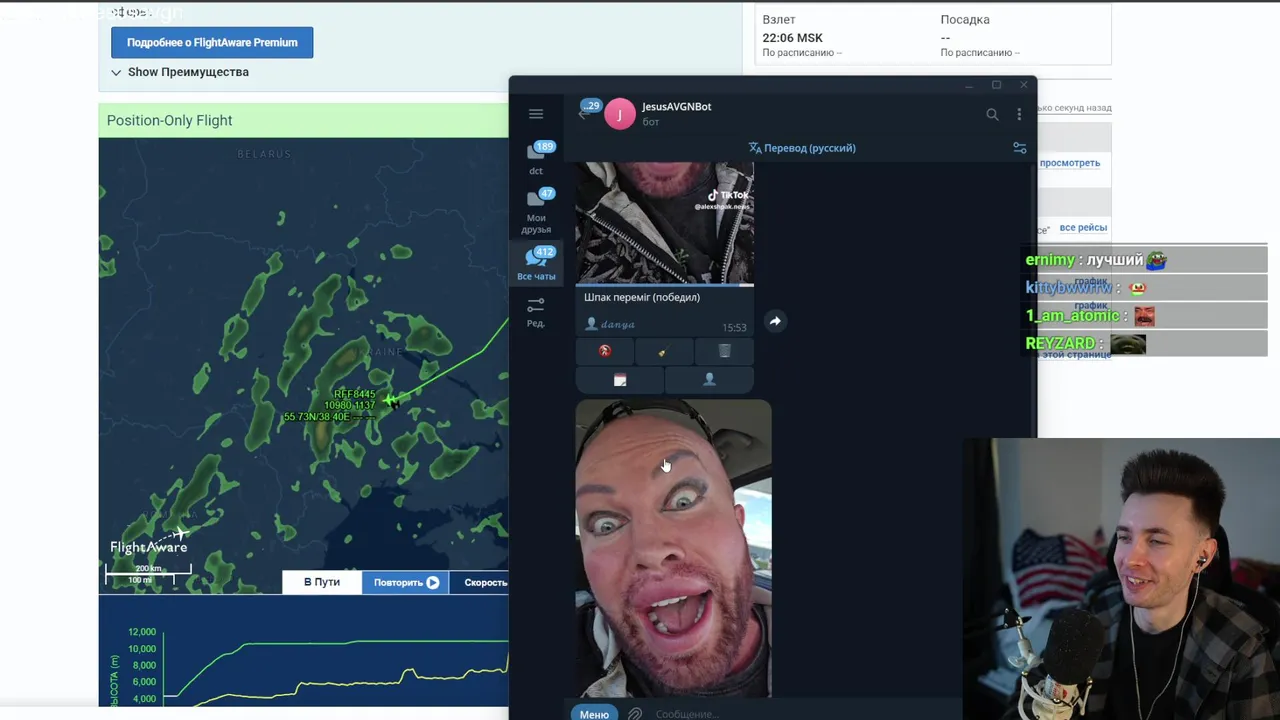Select the Мои друзья chat folder

[536, 212]
